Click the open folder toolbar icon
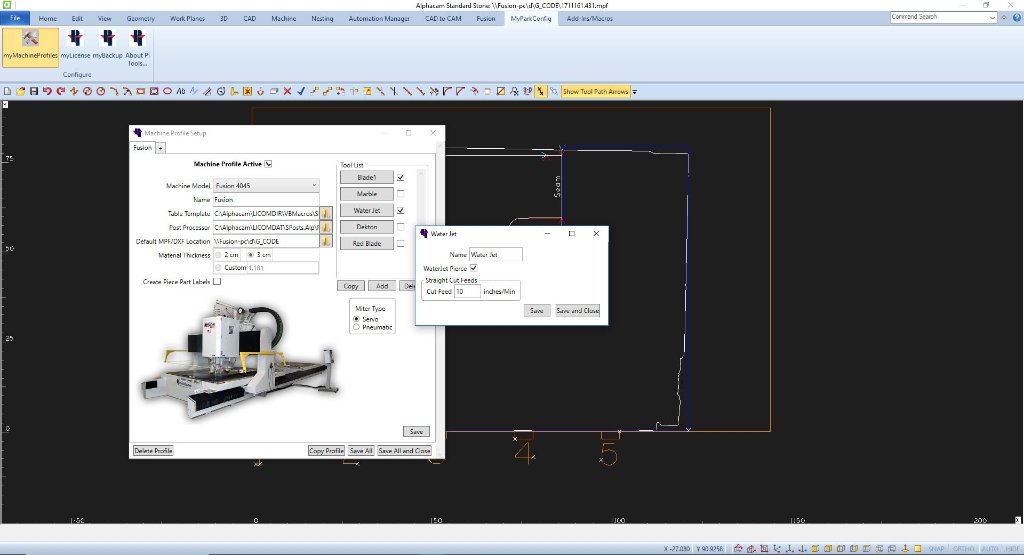This screenshot has height=555, width=1024. pyautogui.click(x=21, y=91)
